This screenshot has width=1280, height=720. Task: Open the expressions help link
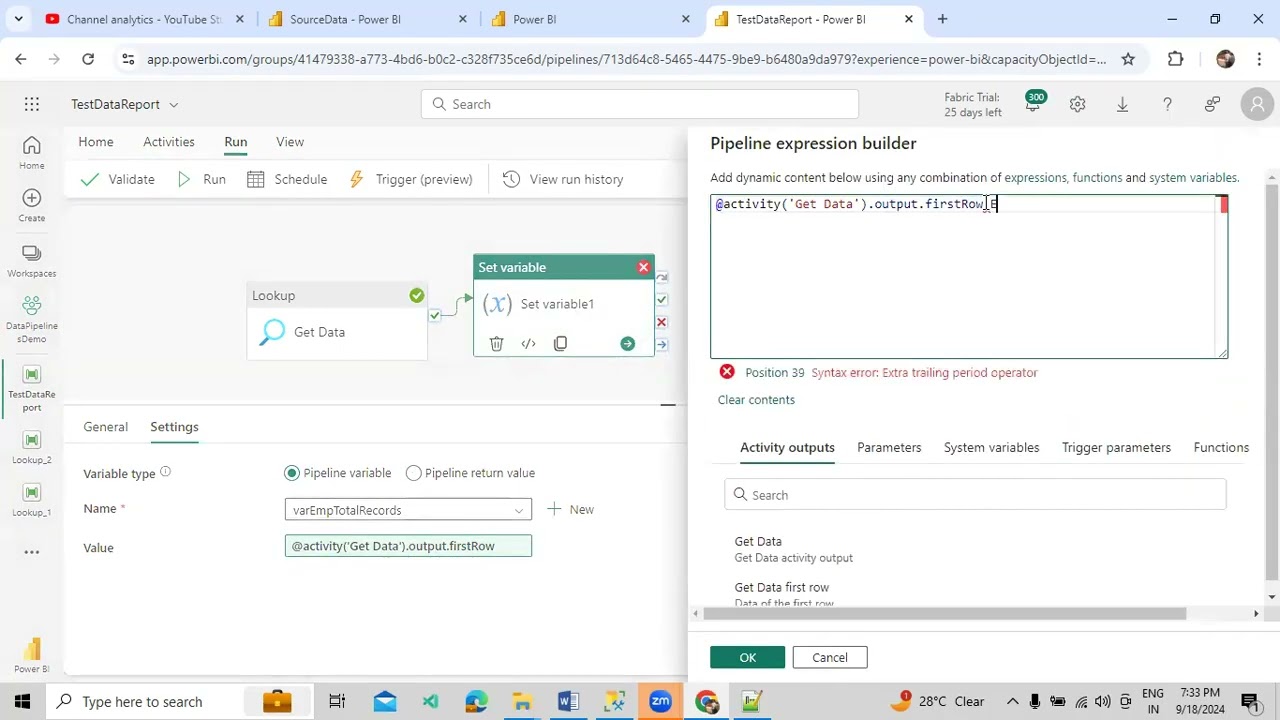[x=1035, y=178]
